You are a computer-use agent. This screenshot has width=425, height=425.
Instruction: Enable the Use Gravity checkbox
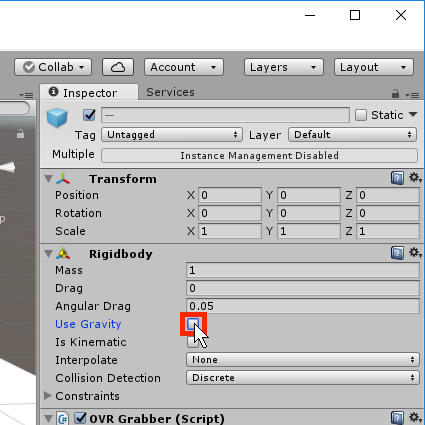pyautogui.click(x=193, y=324)
